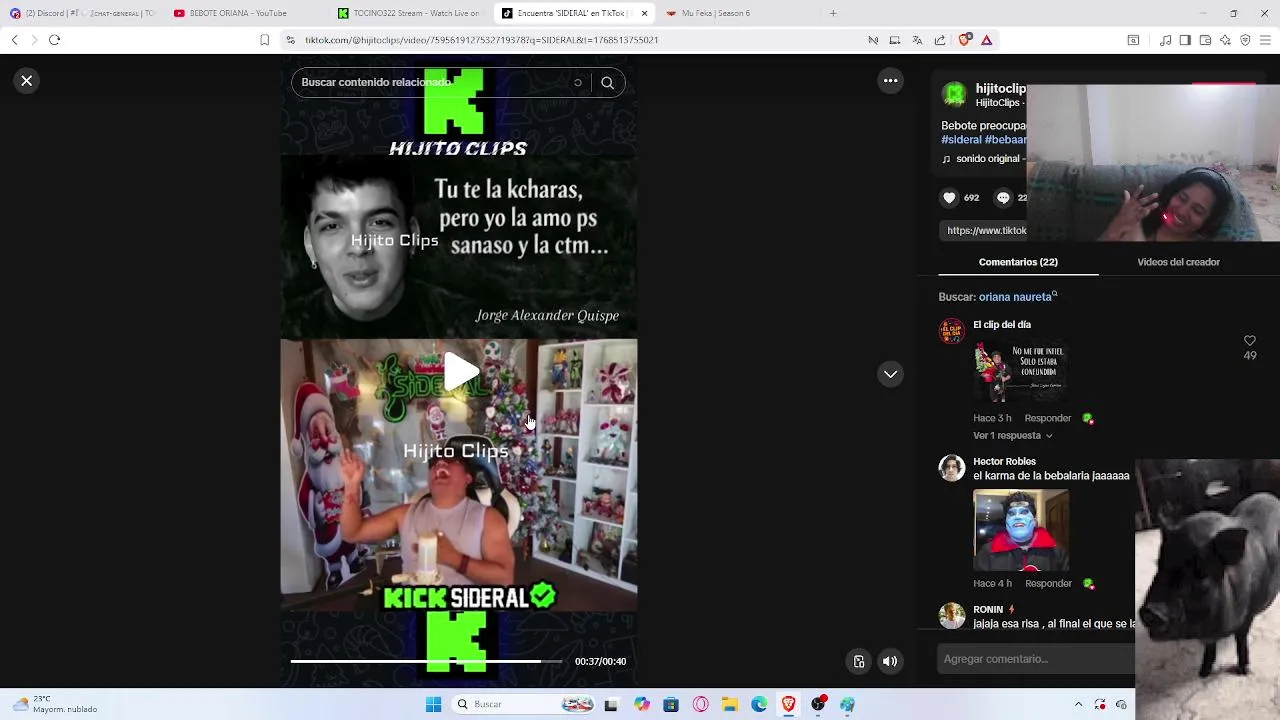Open the hijitoclips profile avatar
Screen dimensions: 1280x720
click(955, 95)
